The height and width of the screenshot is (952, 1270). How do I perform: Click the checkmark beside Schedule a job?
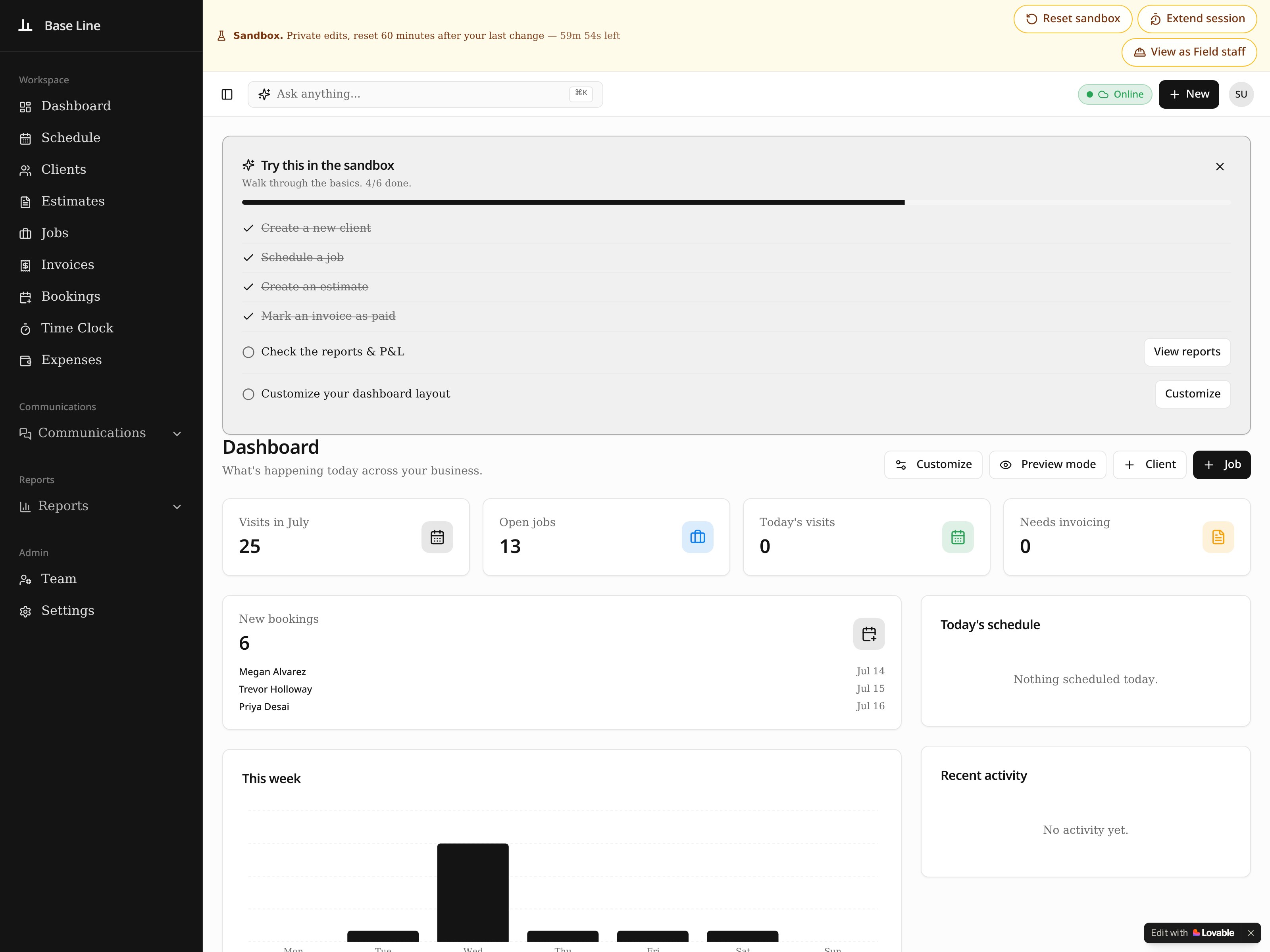[248, 258]
